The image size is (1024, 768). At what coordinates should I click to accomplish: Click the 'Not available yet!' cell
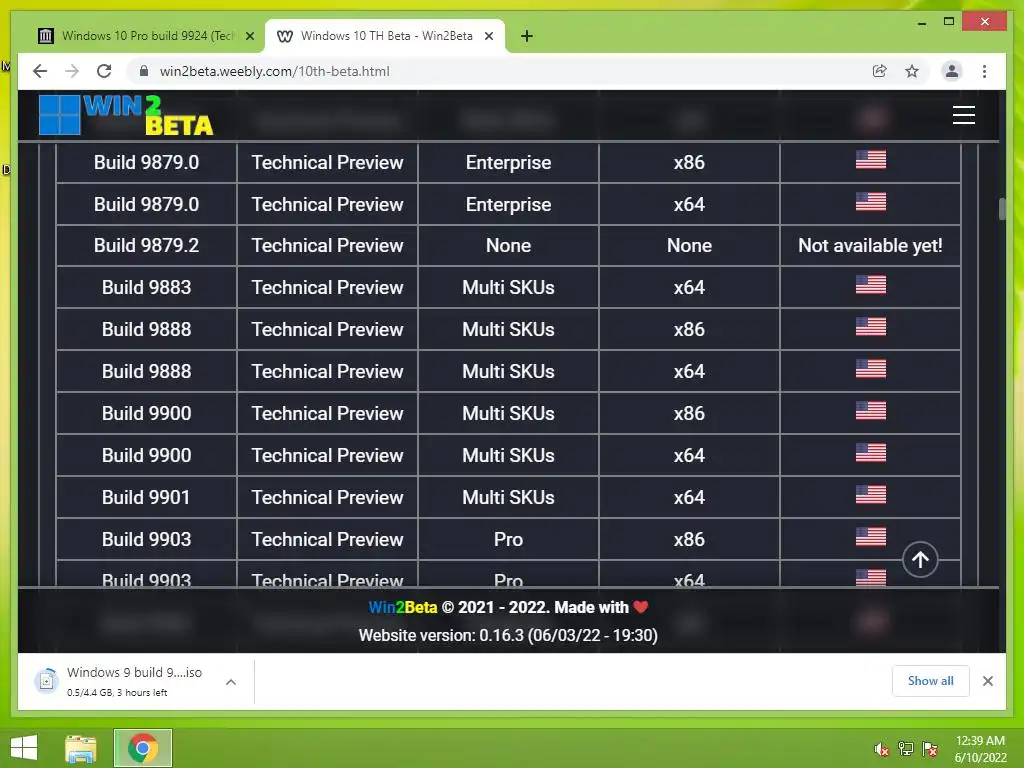870,246
